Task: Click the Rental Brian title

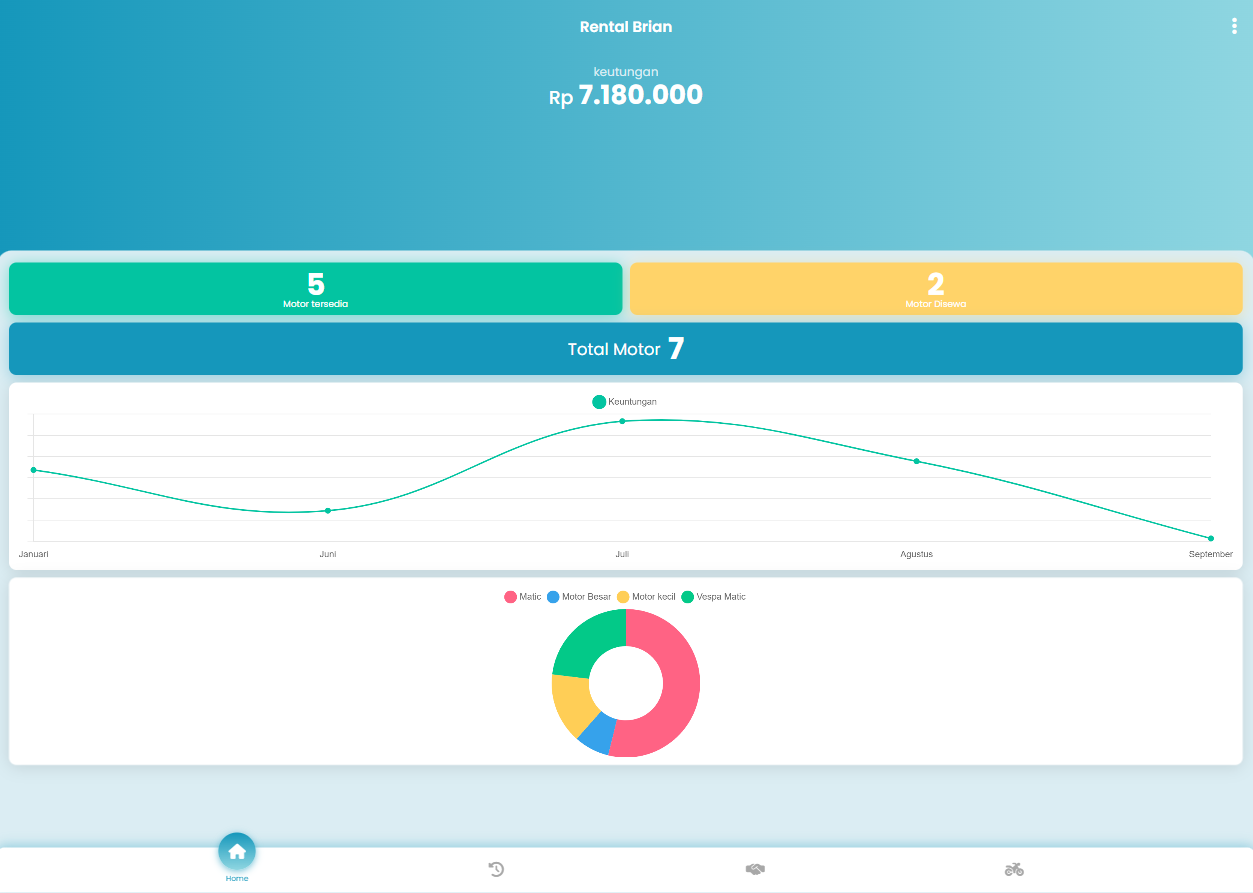Action: (626, 27)
